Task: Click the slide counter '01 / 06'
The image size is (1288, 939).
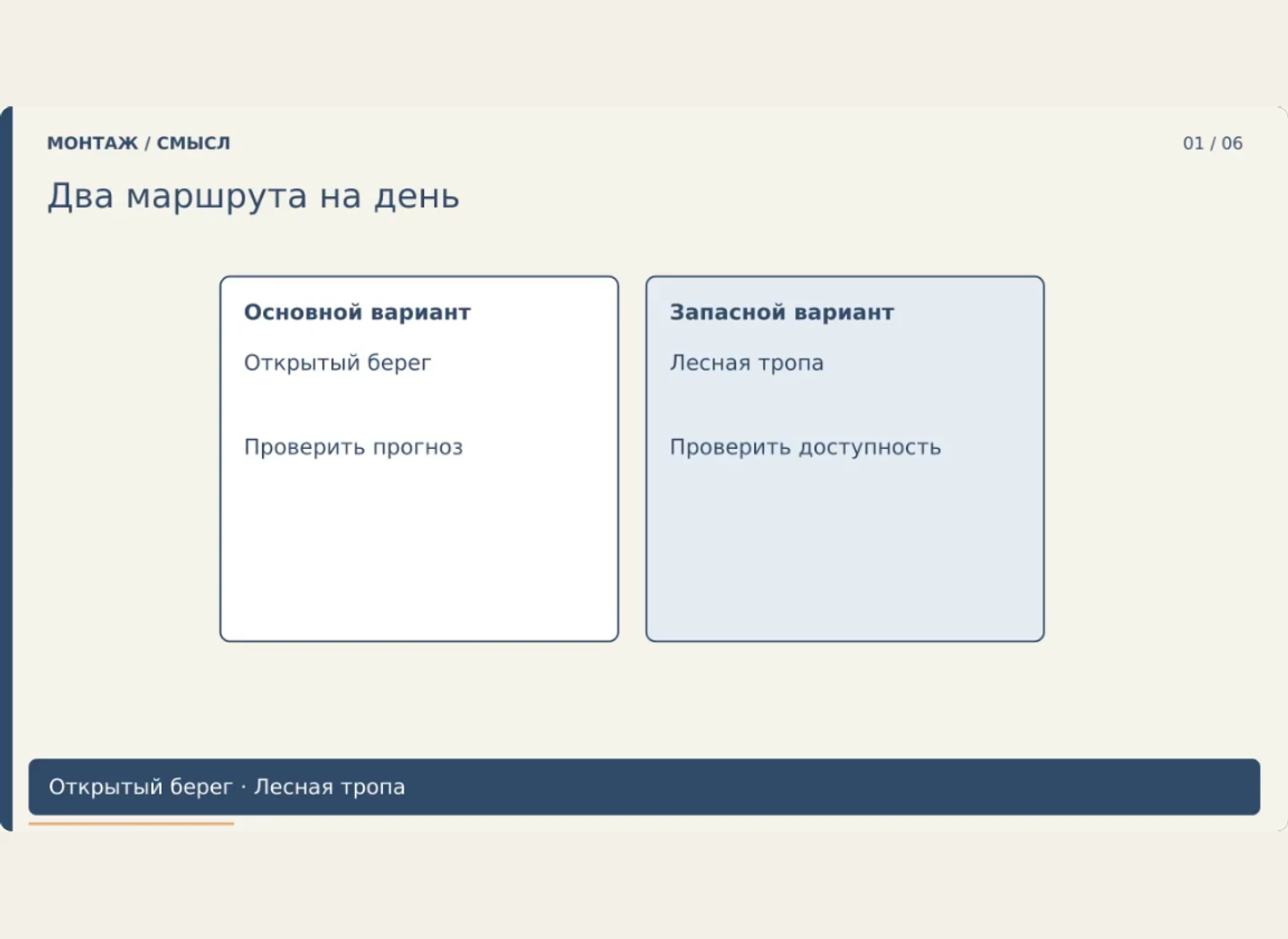Action: (1213, 143)
